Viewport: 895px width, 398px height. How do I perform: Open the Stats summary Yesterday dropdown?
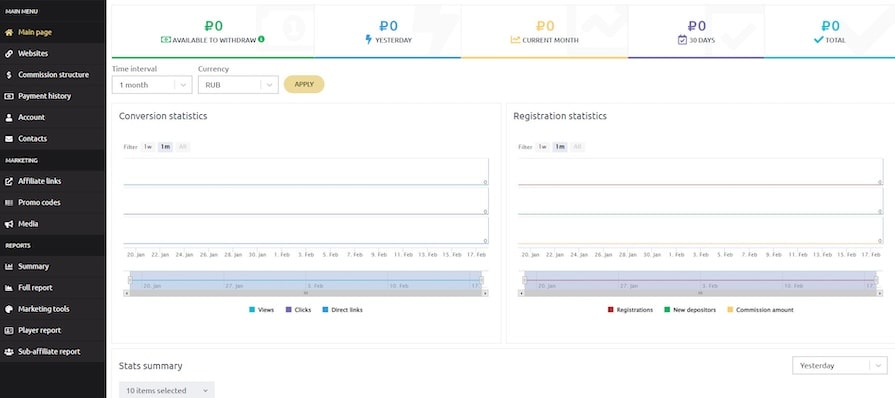(x=840, y=365)
